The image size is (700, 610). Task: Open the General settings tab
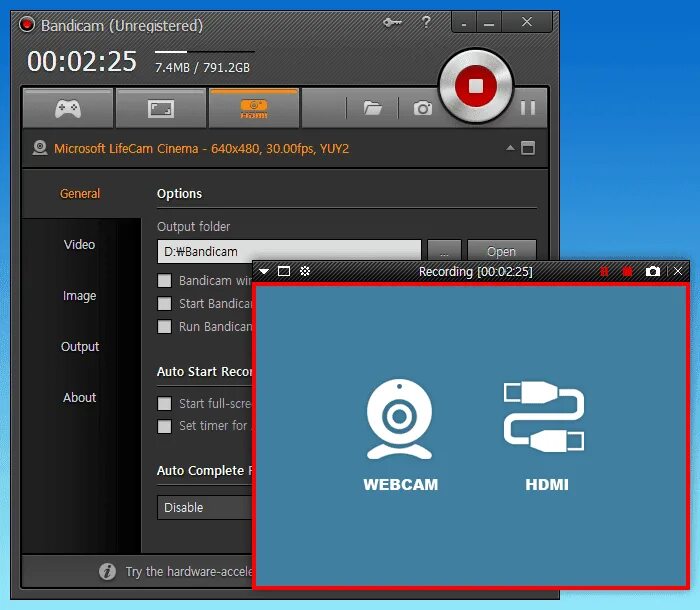[80, 193]
